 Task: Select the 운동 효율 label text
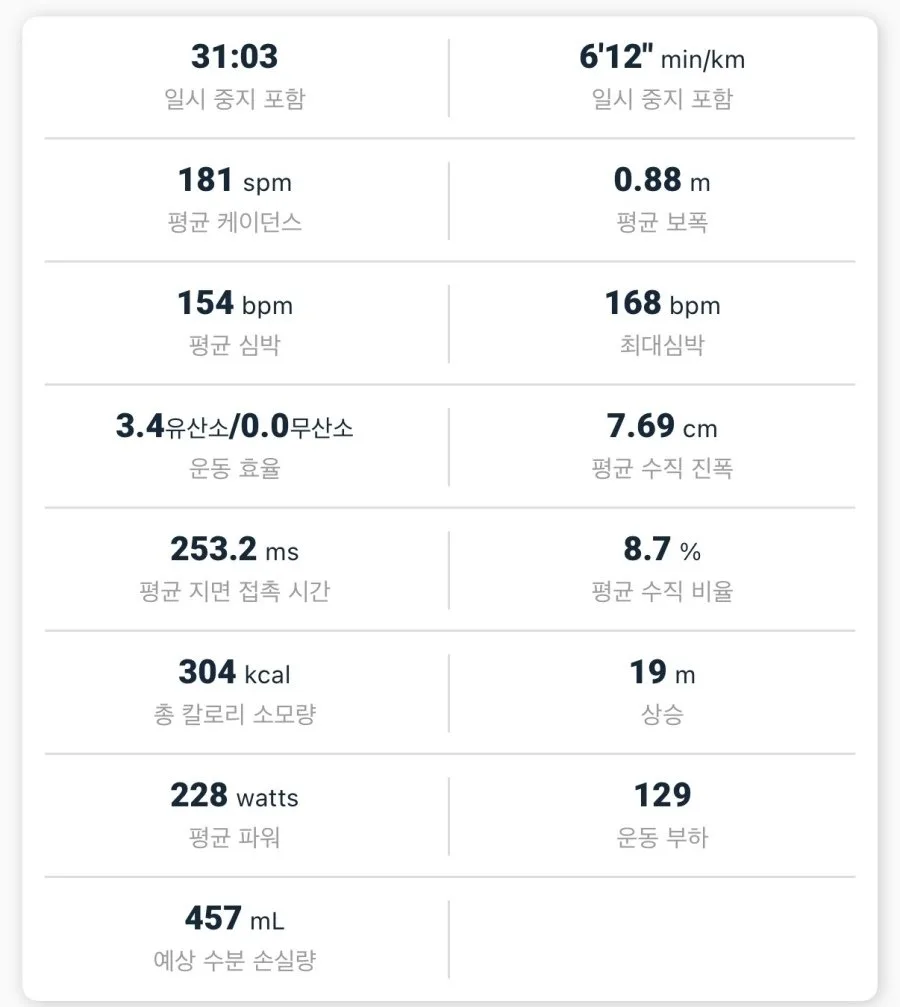point(234,468)
